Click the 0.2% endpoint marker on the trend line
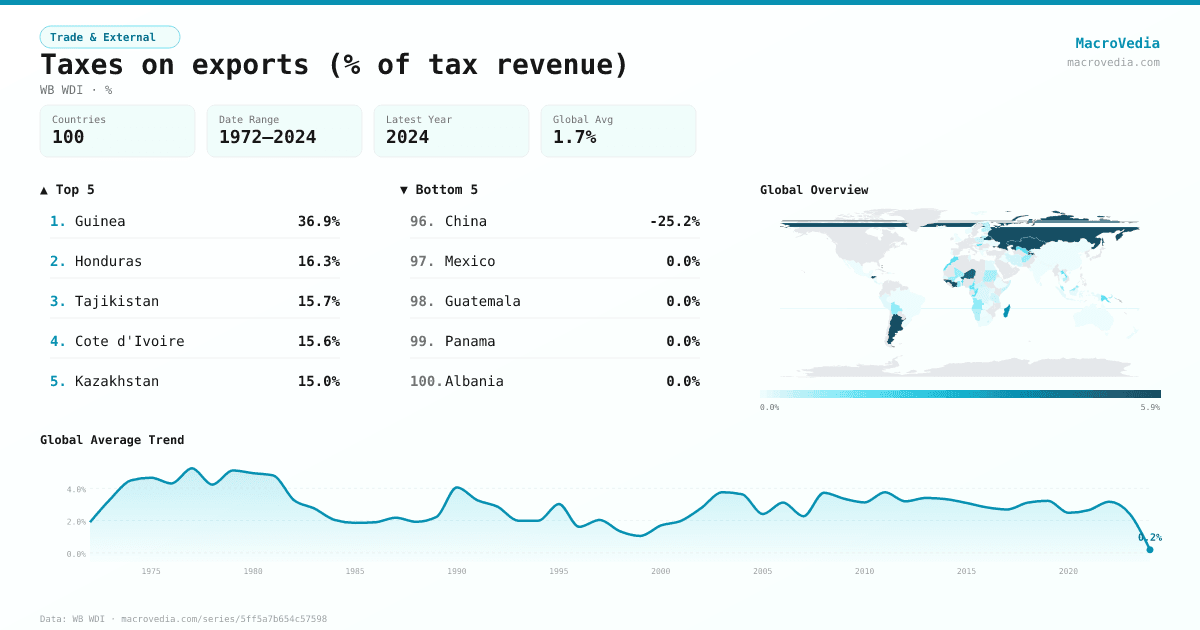The height and width of the screenshot is (630, 1200). click(x=1148, y=548)
